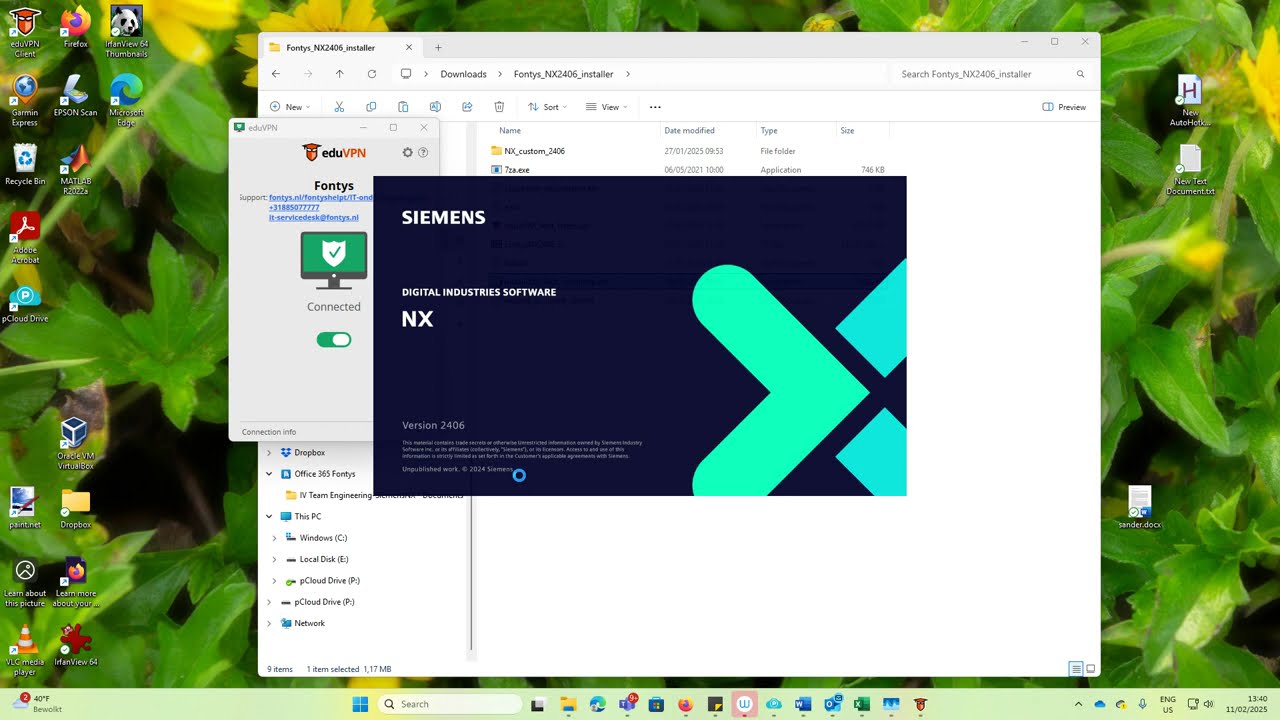
Task: Open eduVPN help question mark
Action: tap(423, 152)
